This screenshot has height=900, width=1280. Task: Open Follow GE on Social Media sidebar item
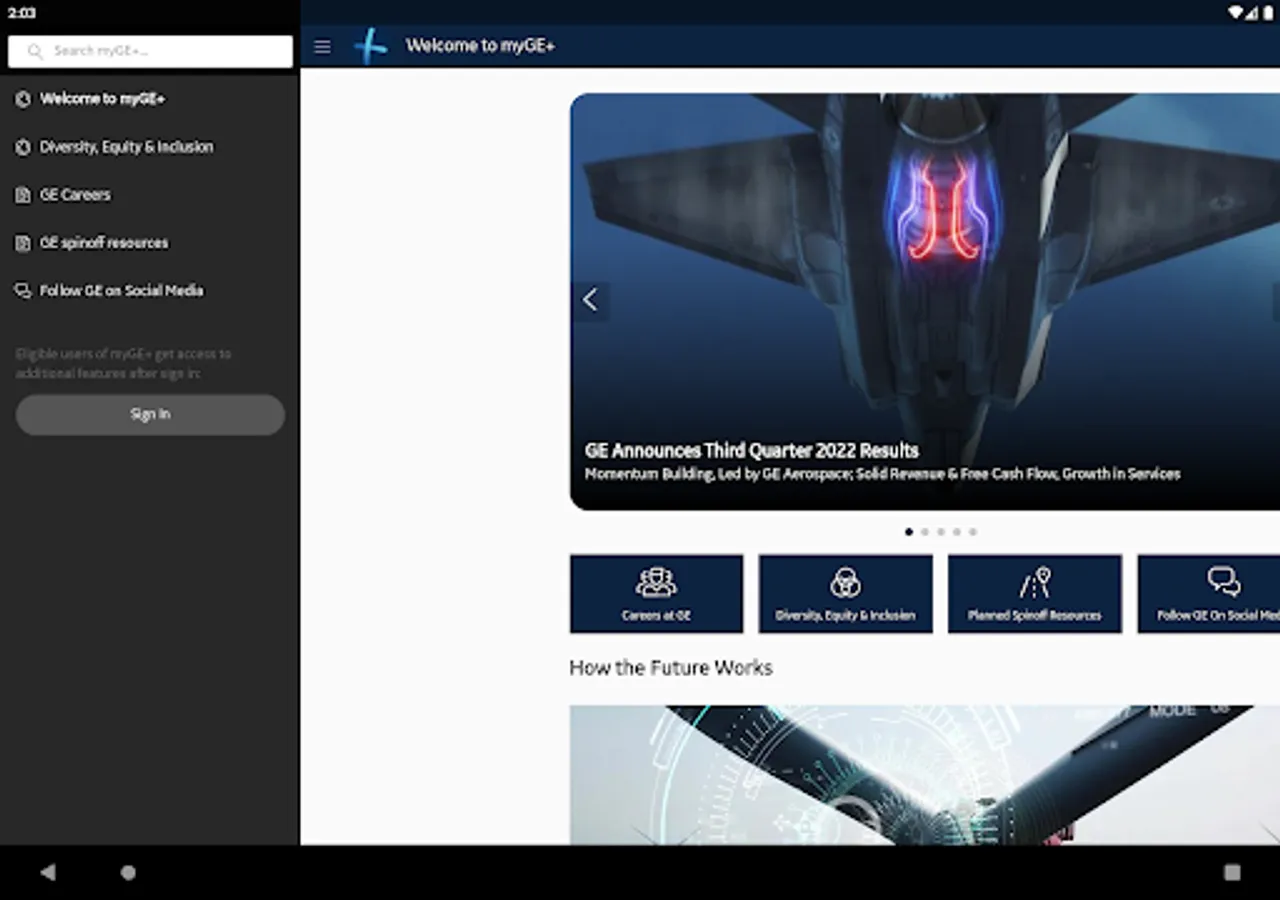[x=150, y=291]
